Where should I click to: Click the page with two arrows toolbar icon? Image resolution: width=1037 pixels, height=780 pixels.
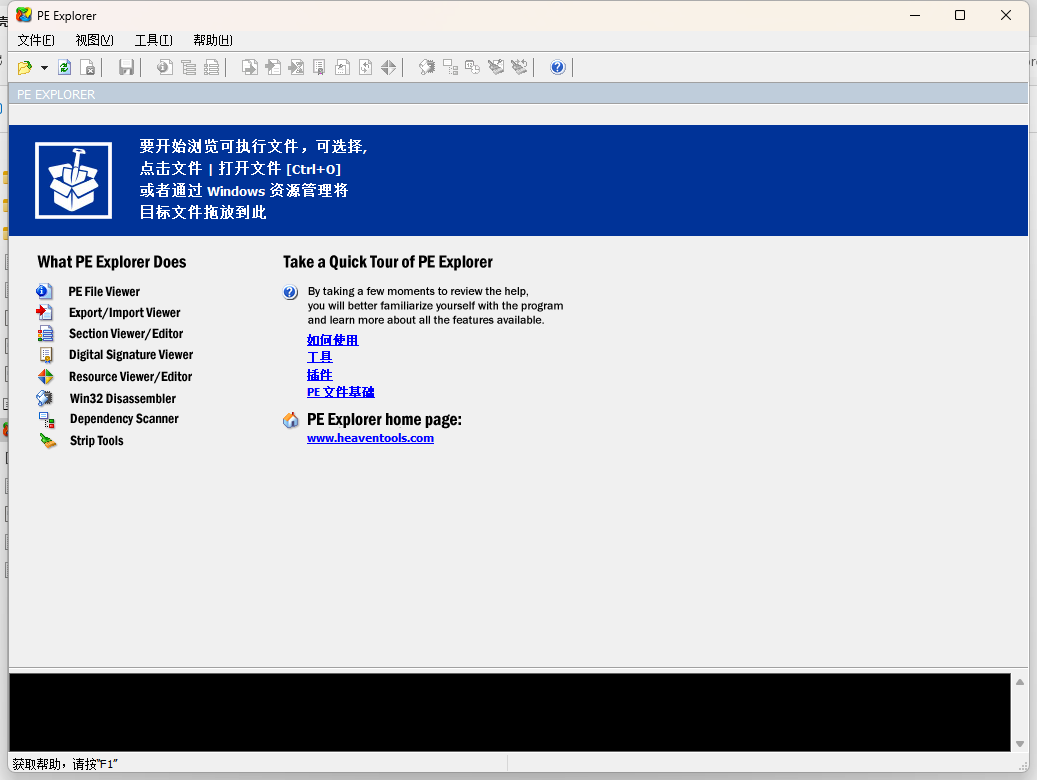click(366, 67)
